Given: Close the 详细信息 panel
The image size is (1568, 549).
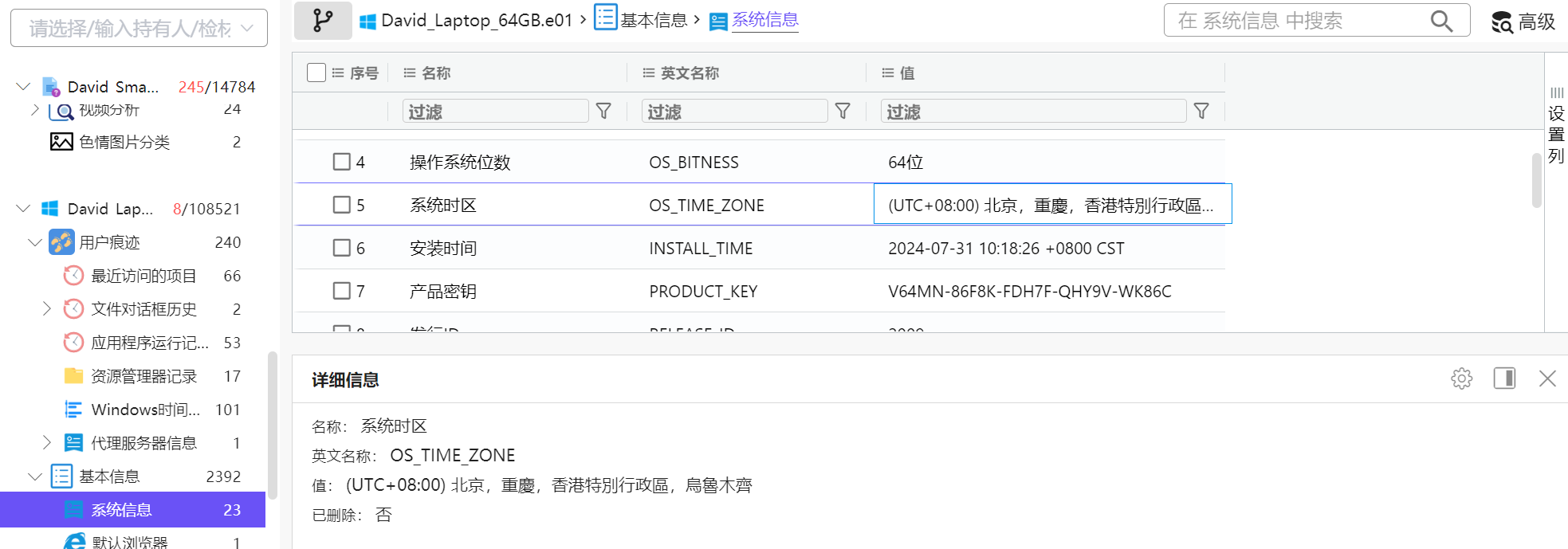Looking at the screenshot, I should 1547,378.
